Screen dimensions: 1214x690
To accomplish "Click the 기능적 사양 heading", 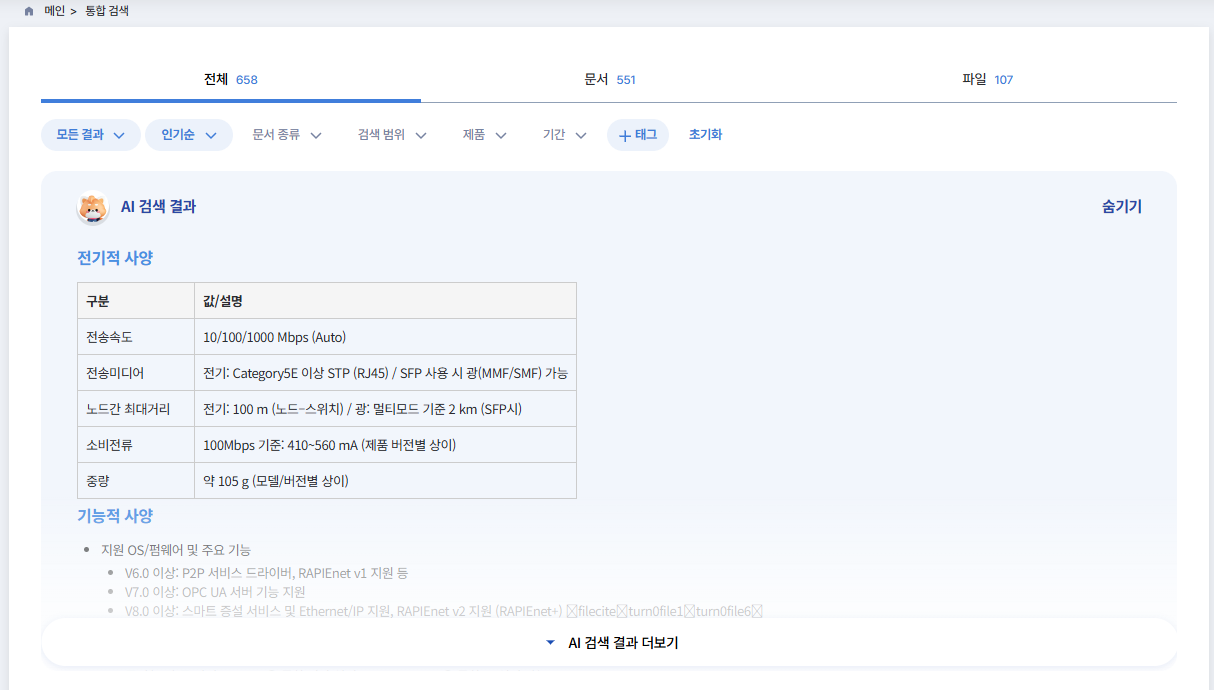I will [115, 516].
